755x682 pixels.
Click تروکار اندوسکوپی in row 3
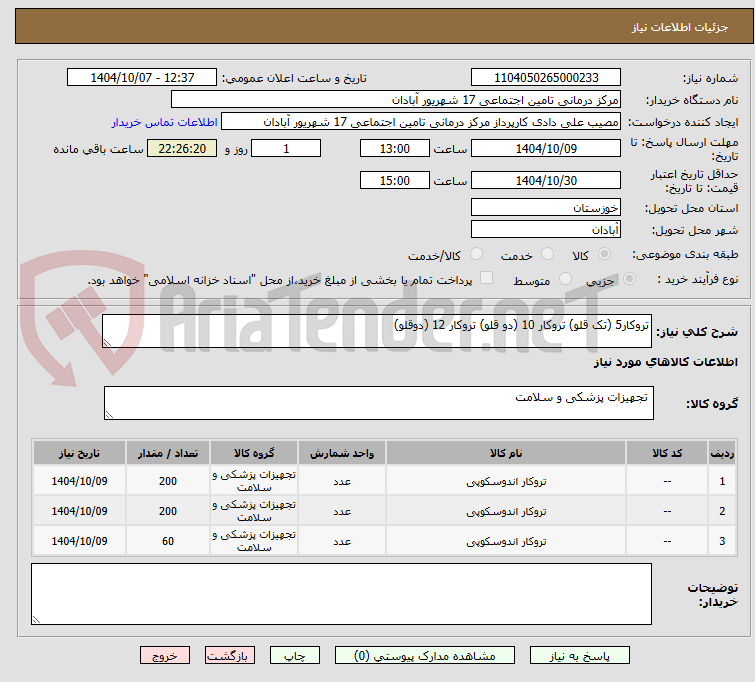(506, 541)
